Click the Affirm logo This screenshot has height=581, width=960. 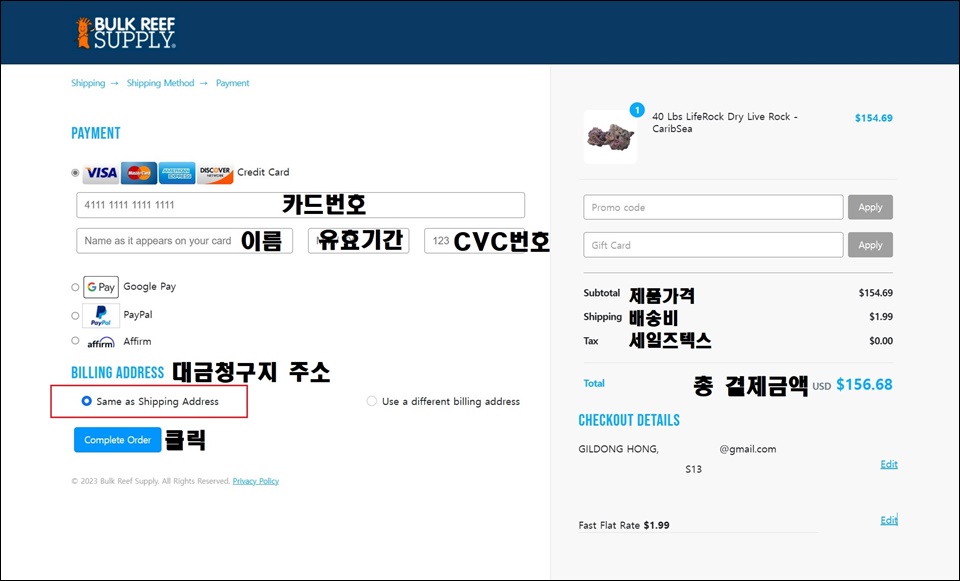[100, 343]
